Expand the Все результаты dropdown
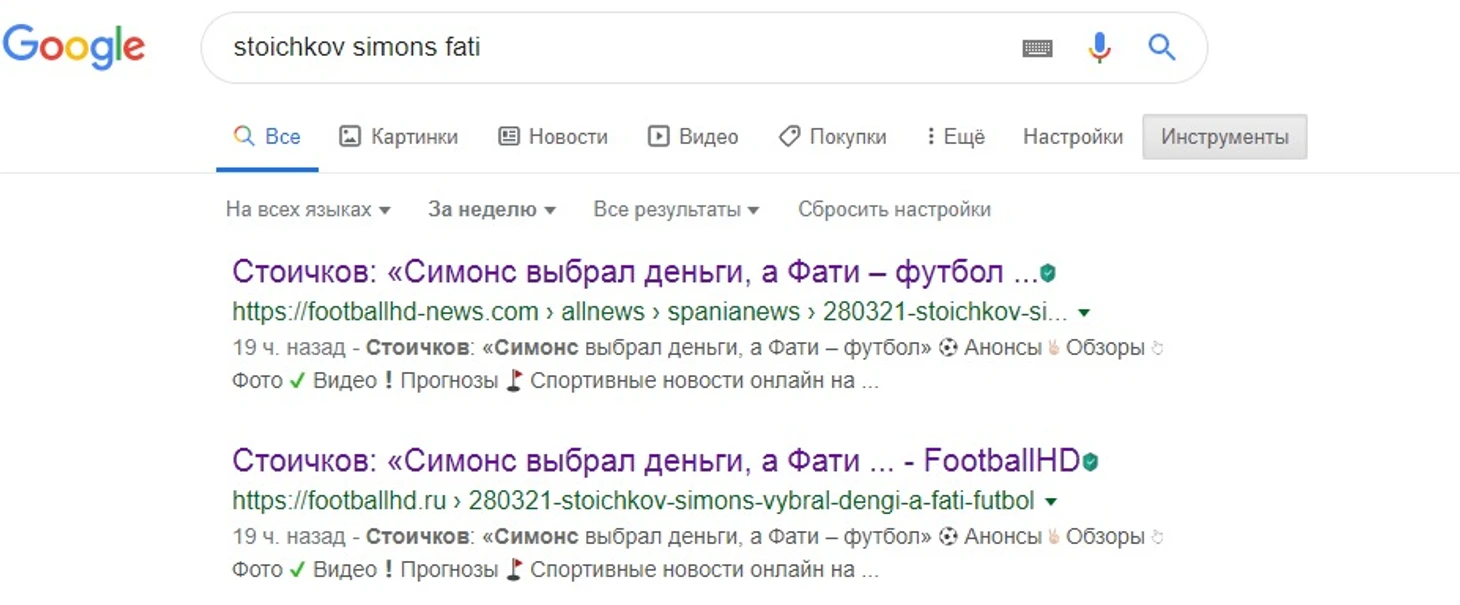 coord(676,210)
